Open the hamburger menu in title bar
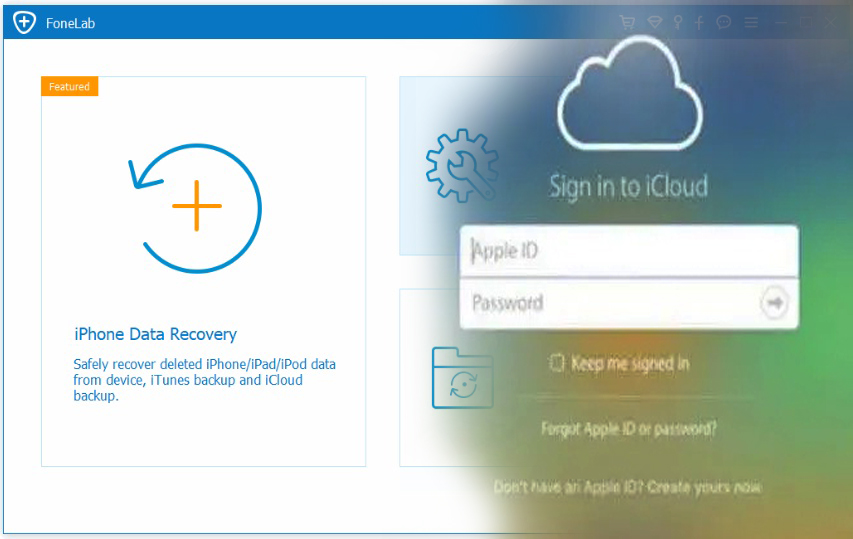The height and width of the screenshot is (539, 853). coord(751,22)
